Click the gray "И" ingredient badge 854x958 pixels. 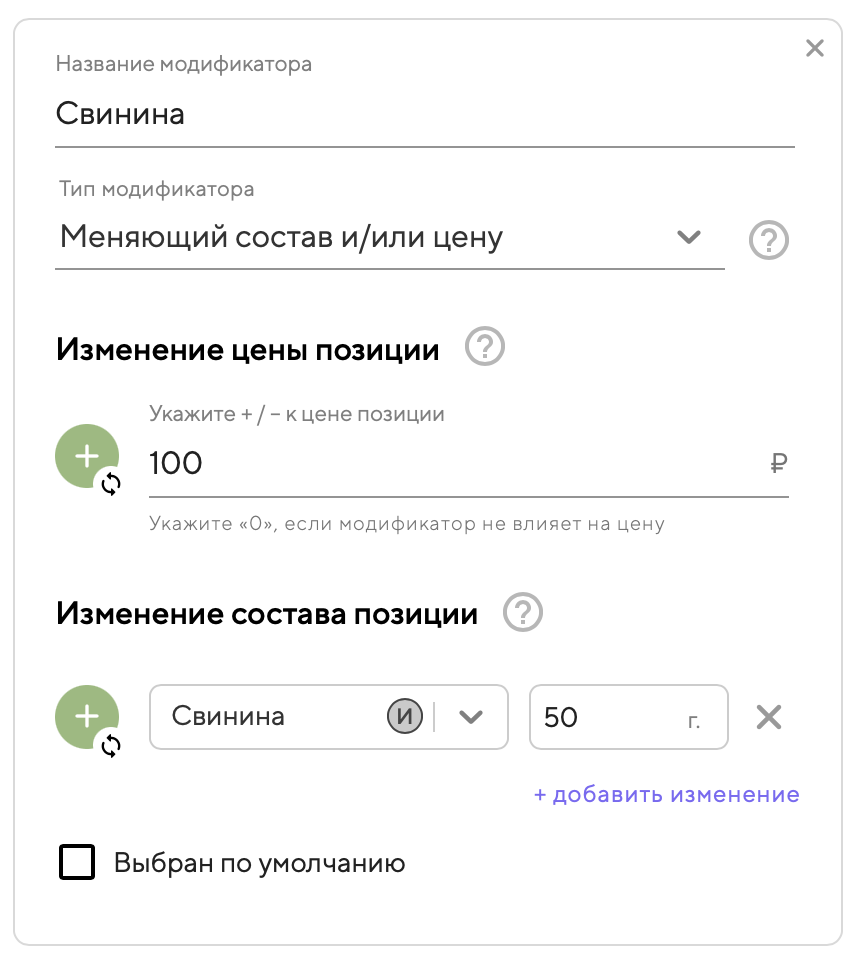(405, 717)
